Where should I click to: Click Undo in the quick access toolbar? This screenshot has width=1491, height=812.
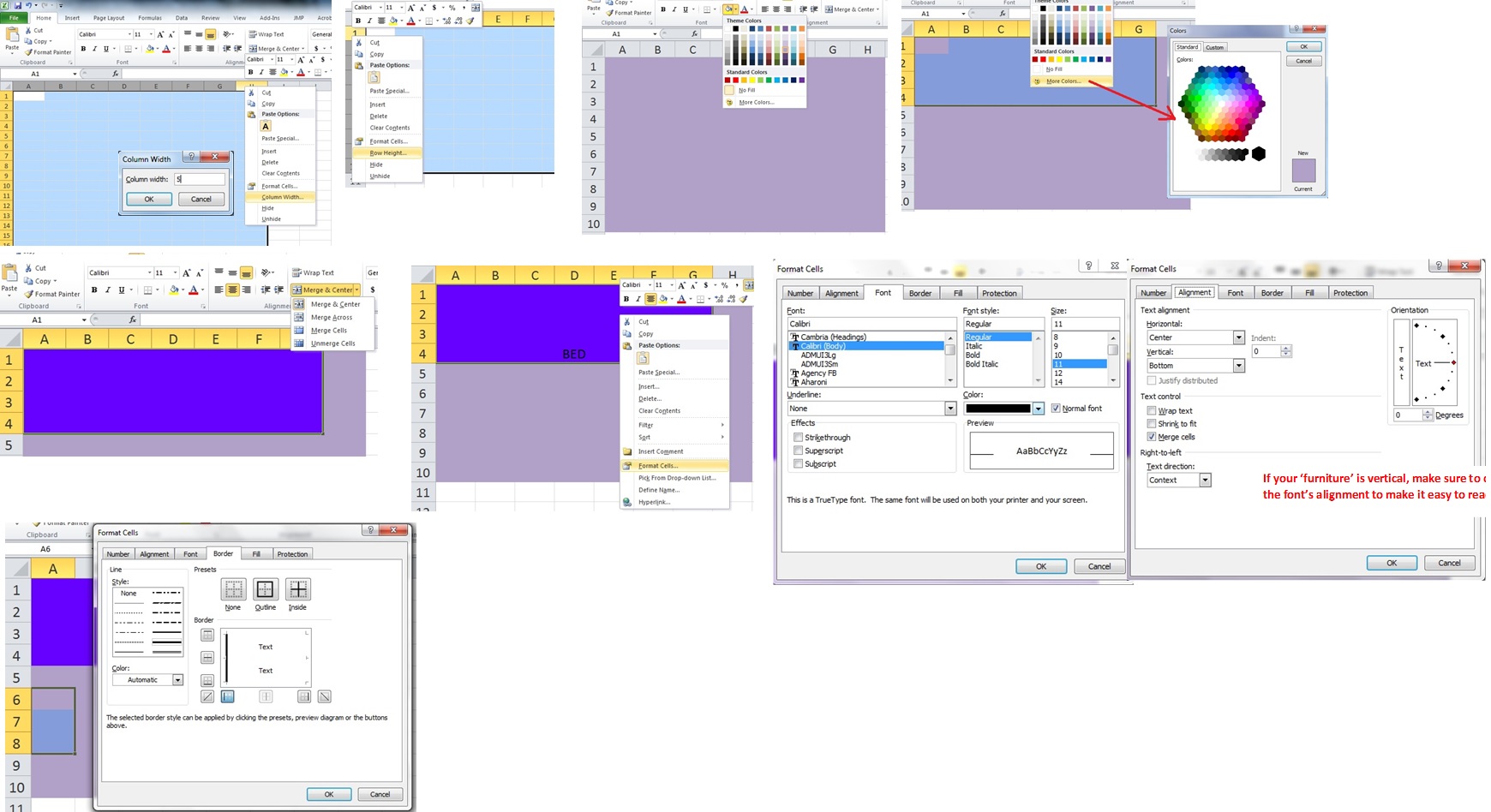tap(28, 5)
